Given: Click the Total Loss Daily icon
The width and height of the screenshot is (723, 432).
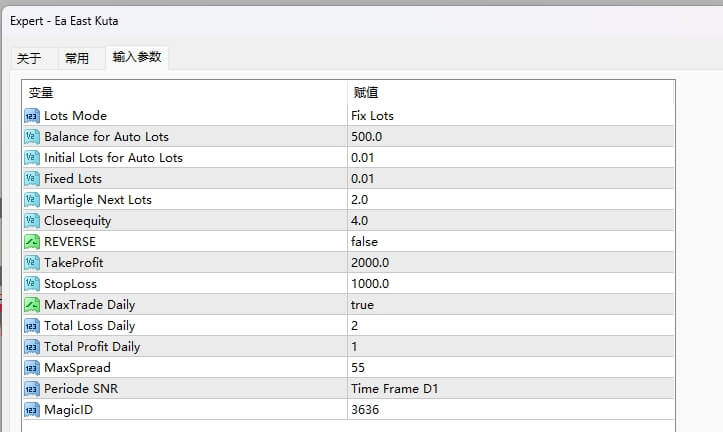Looking at the screenshot, I should (31, 326).
